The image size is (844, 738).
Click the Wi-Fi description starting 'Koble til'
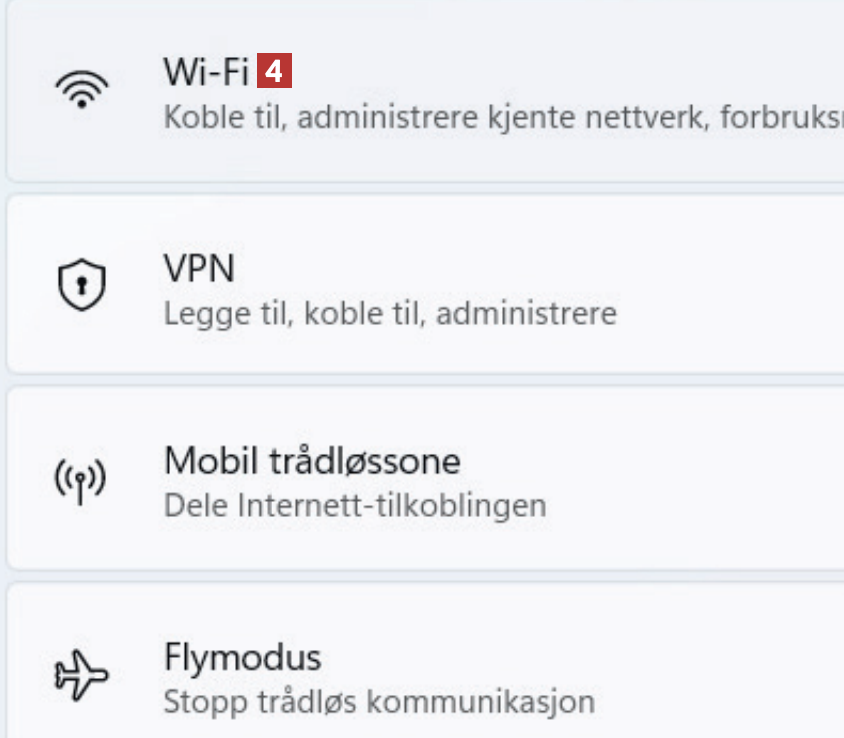tap(500, 118)
